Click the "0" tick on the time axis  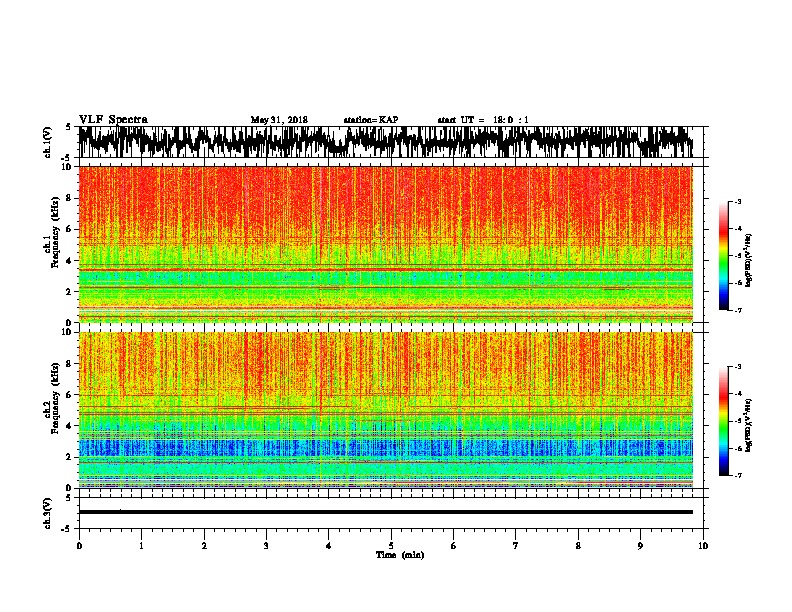click(x=79, y=546)
